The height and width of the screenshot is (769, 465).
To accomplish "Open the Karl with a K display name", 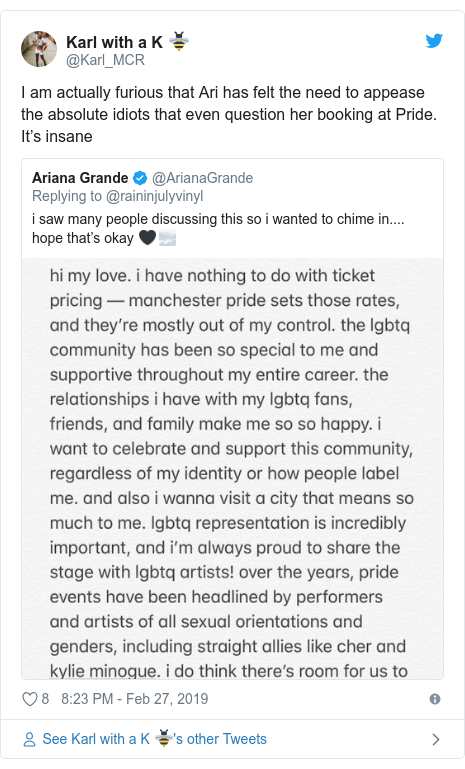I will [x=114, y=42].
